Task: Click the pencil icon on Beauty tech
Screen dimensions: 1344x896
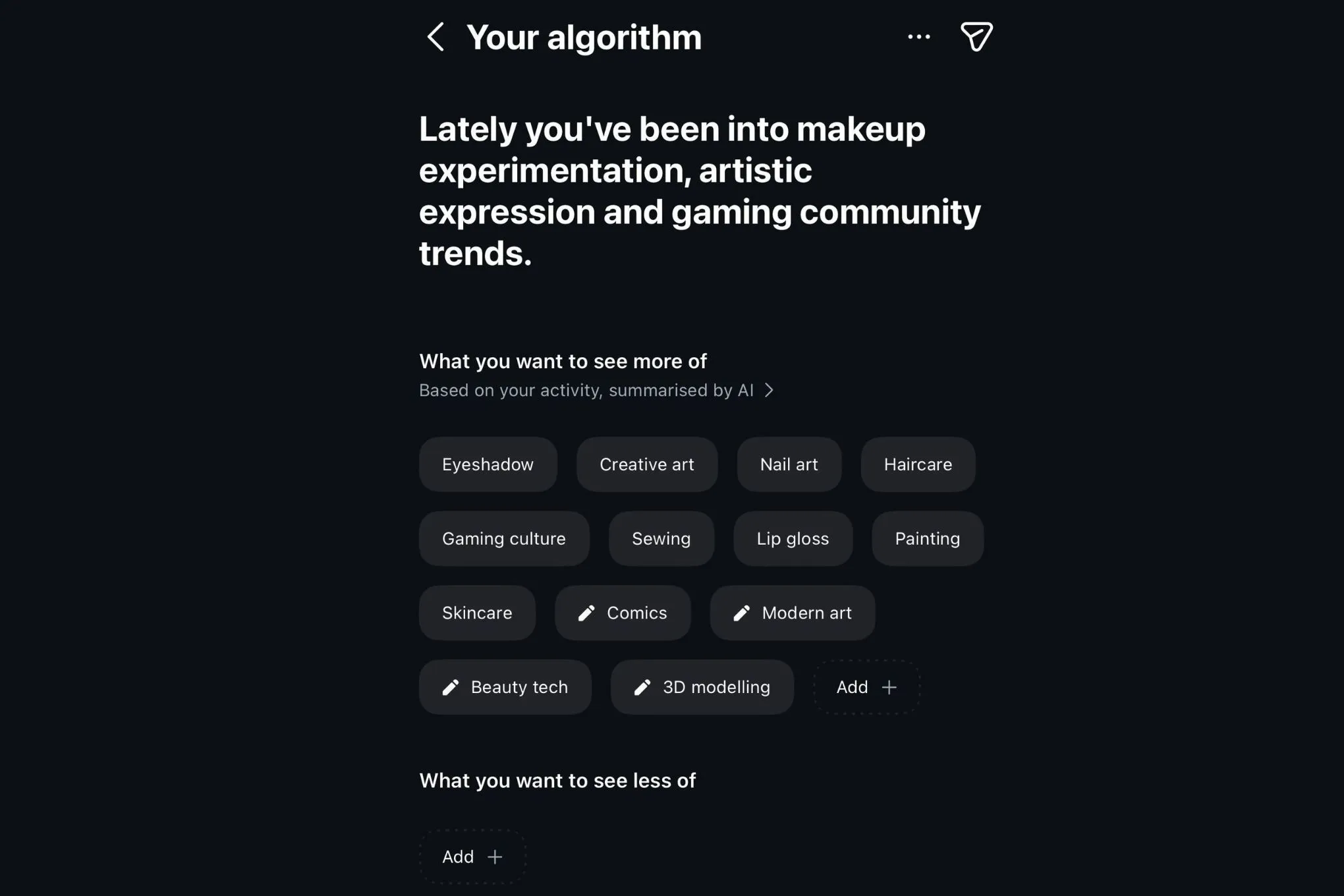Action: 451,687
